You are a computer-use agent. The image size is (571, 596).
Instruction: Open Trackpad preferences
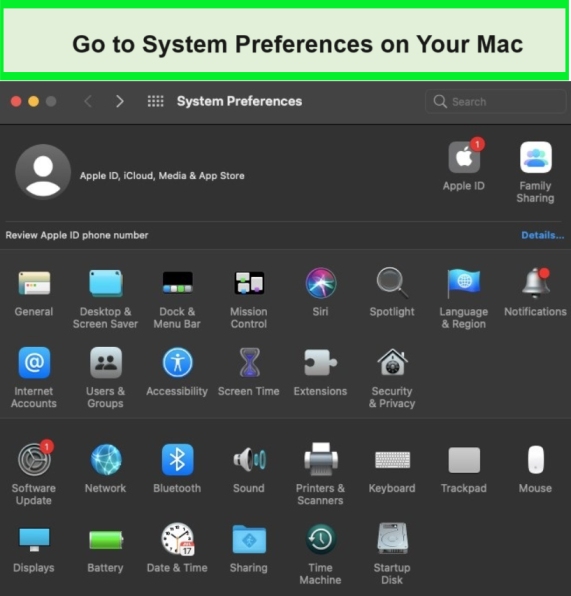[x=464, y=460]
